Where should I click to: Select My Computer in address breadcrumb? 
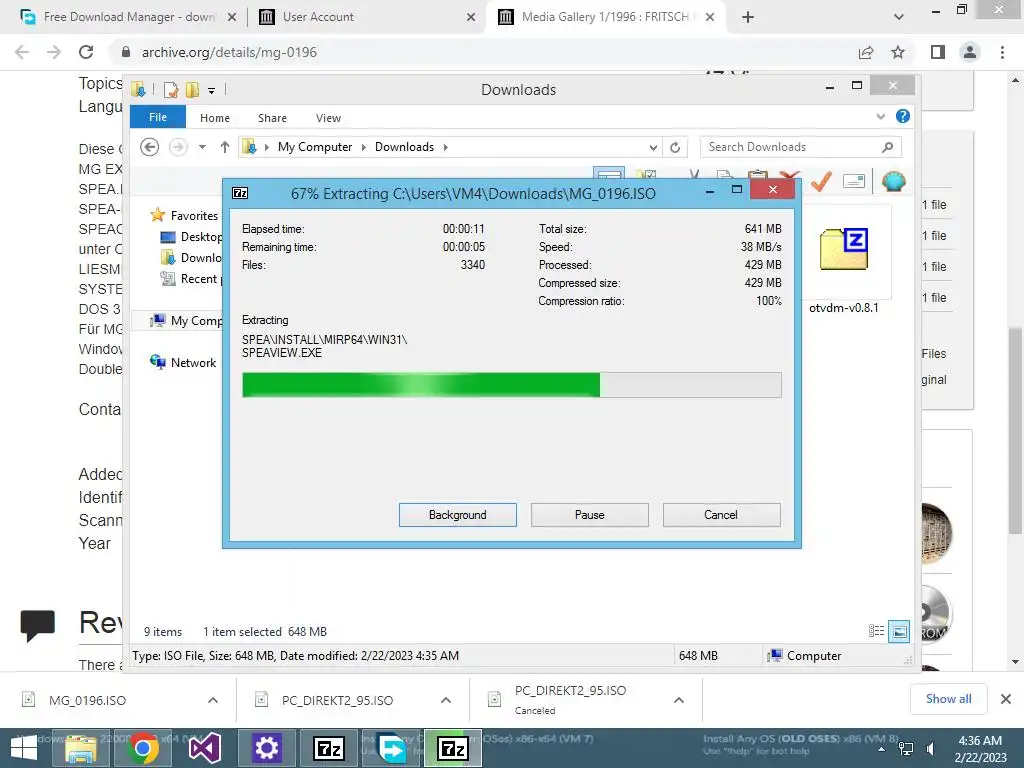click(x=315, y=147)
